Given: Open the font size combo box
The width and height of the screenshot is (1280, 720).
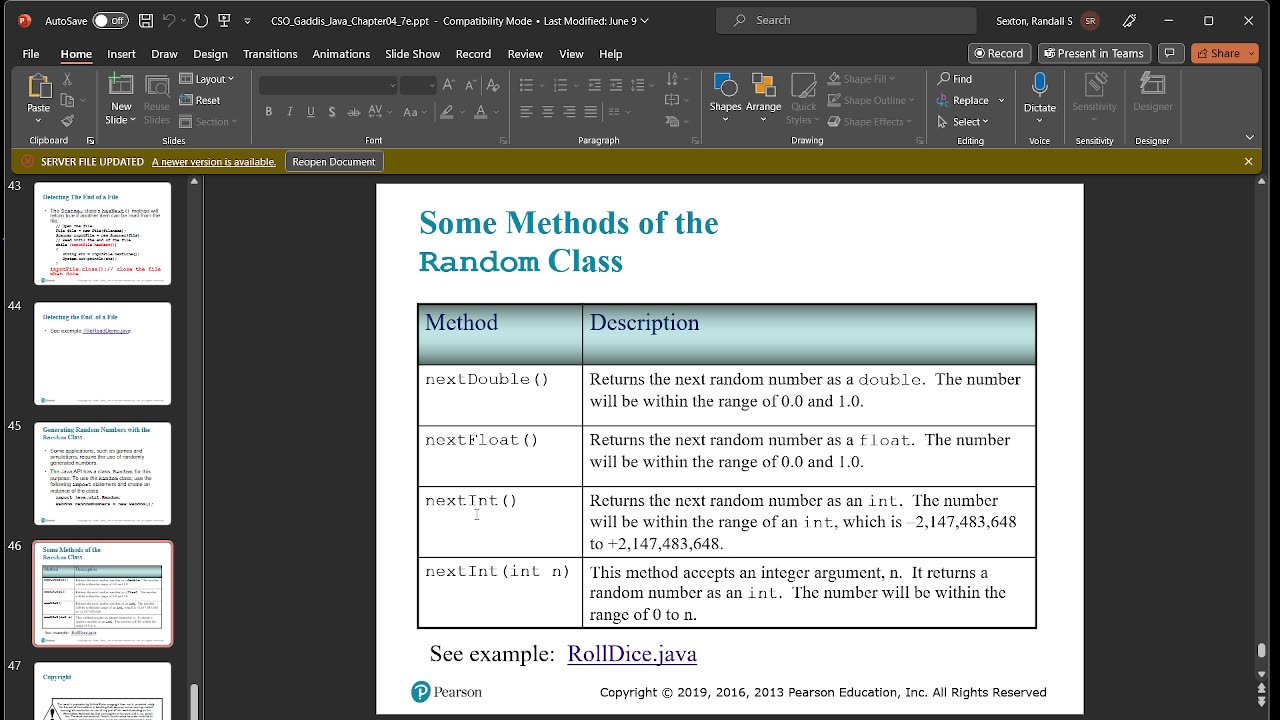Looking at the screenshot, I should tap(417, 85).
